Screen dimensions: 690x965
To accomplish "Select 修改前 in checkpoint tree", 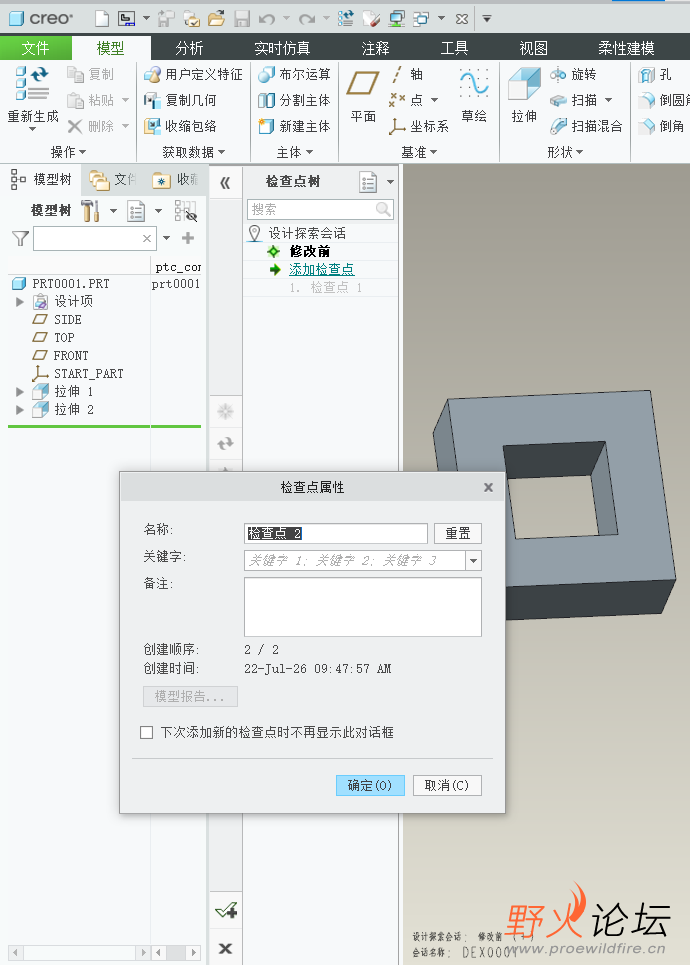I will (310, 251).
